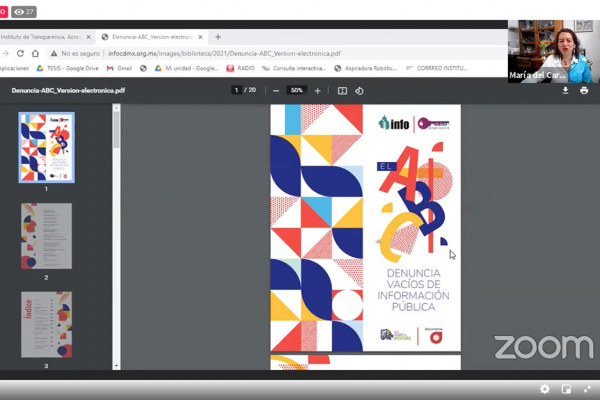Select page 2 thumbnail
The height and width of the screenshot is (400, 600).
(x=46, y=236)
